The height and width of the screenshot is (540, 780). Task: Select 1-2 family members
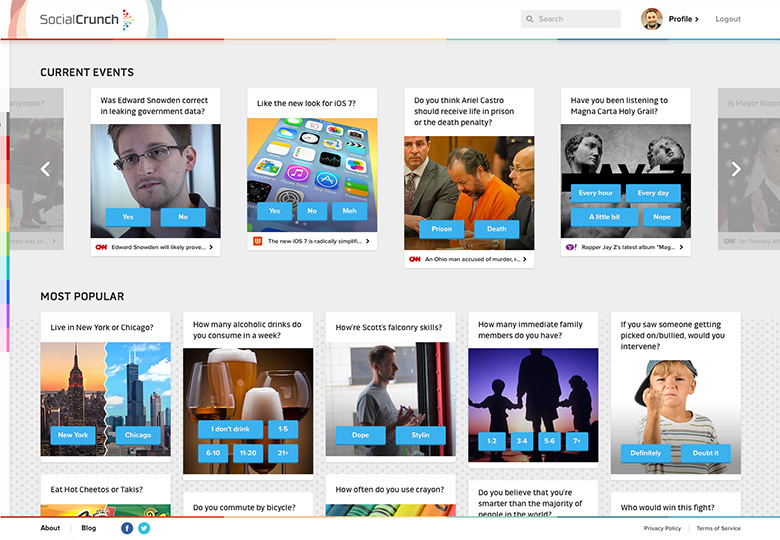click(x=491, y=441)
